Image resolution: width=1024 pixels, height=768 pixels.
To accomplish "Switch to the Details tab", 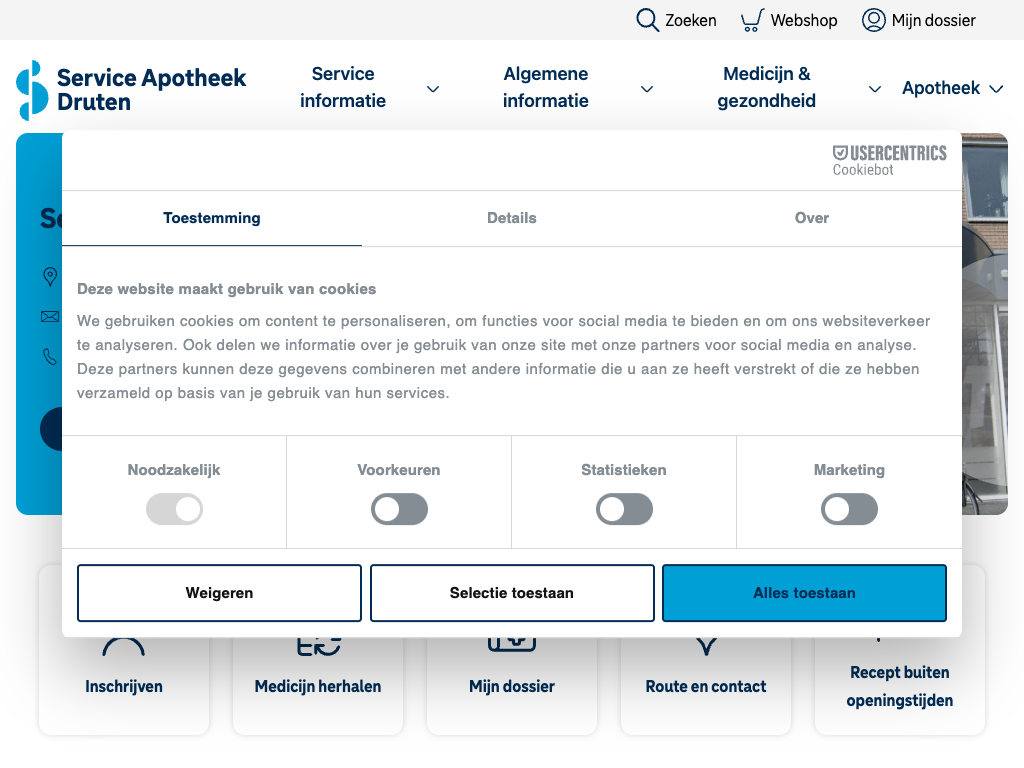I will (x=512, y=218).
